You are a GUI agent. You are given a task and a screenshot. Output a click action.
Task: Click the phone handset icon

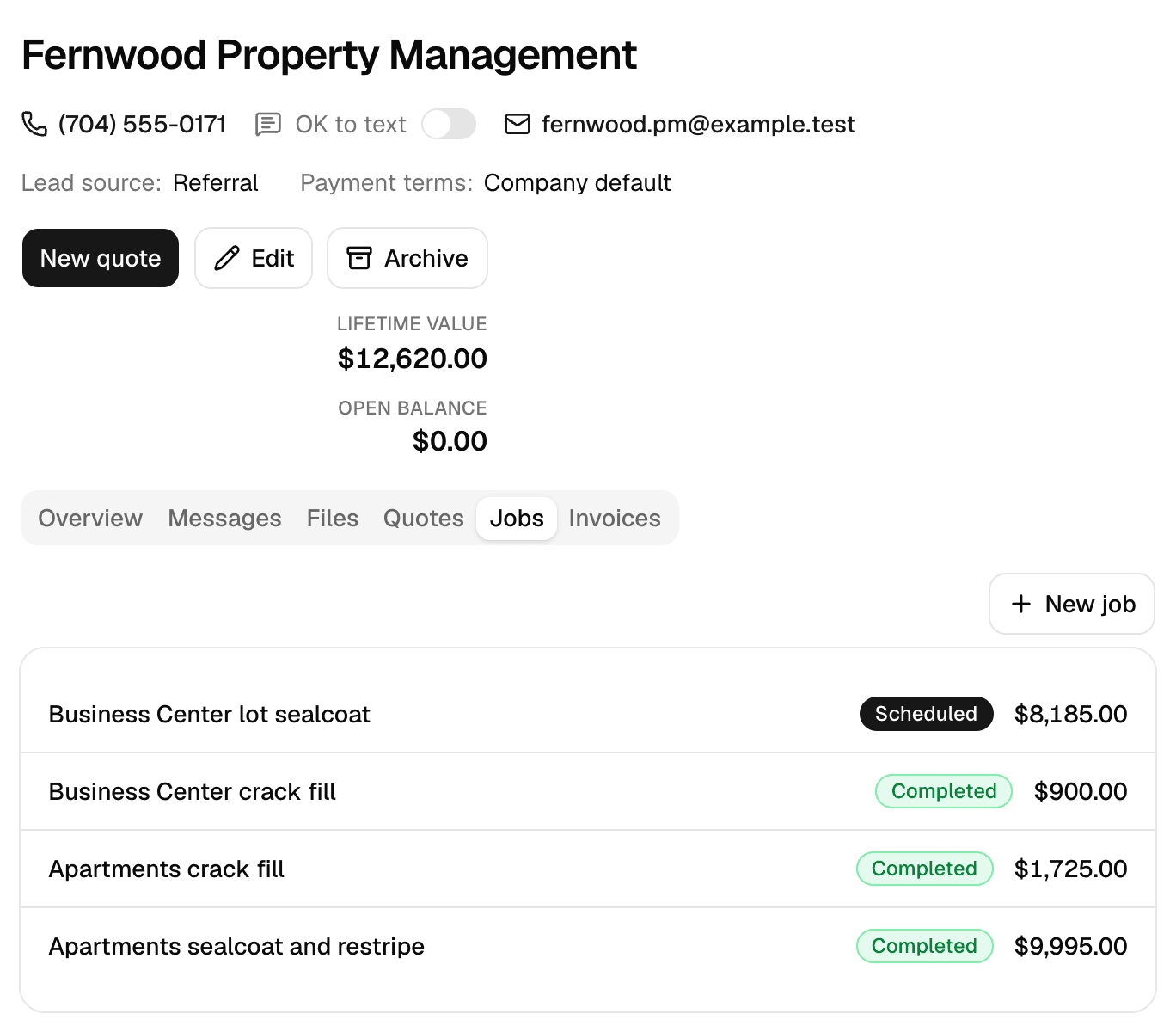coord(34,124)
